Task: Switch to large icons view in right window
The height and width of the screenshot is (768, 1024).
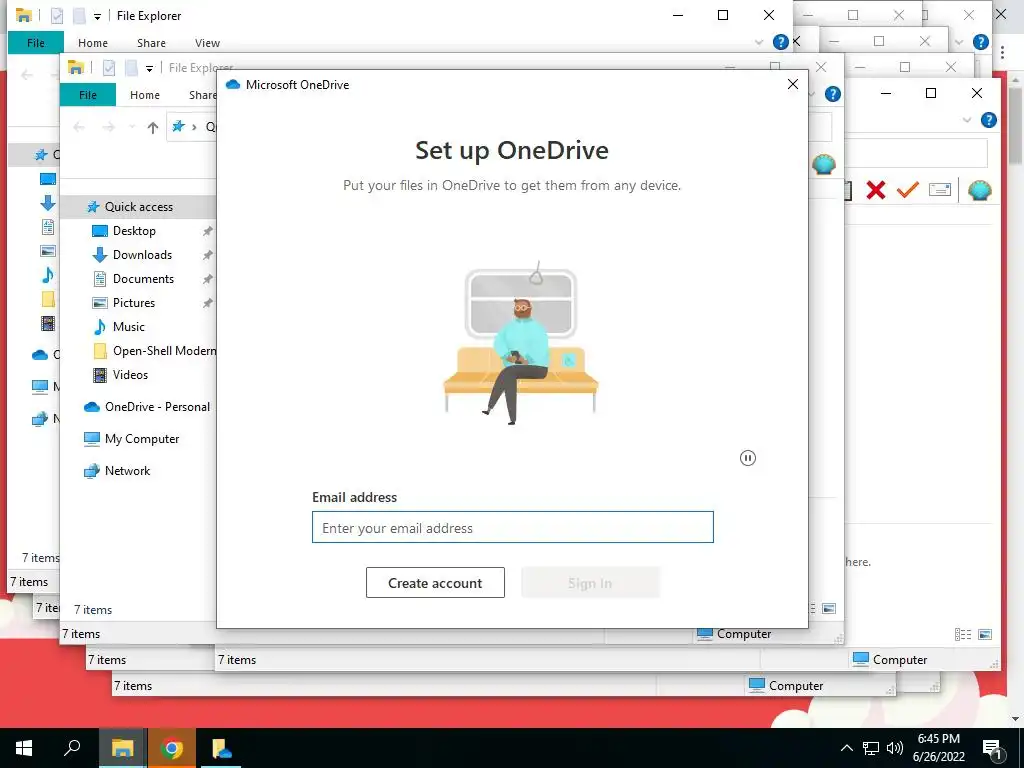Action: [x=985, y=634]
